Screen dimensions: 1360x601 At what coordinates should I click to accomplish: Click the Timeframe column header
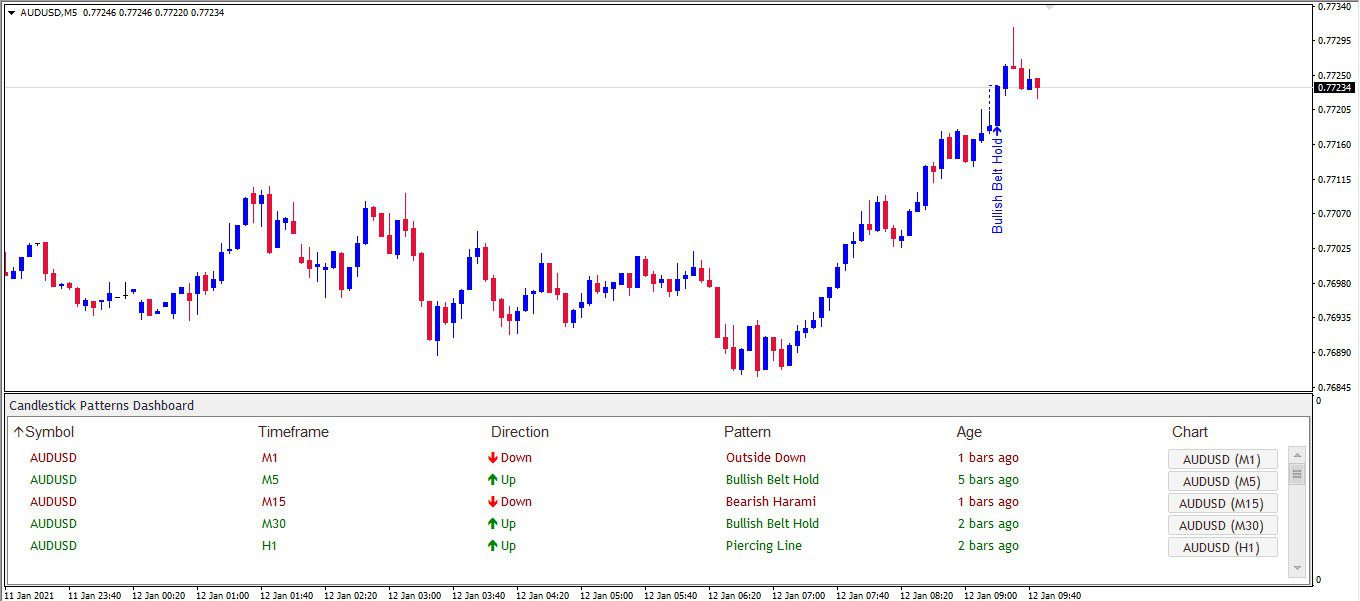tap(293, 432)
